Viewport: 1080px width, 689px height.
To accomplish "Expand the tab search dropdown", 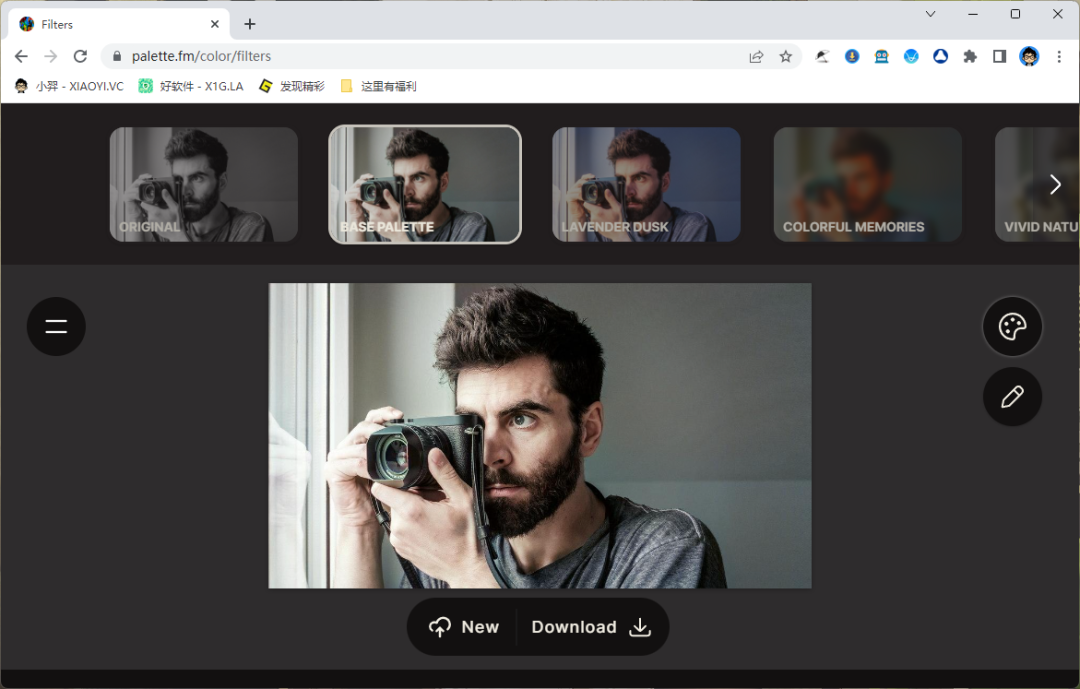I will pyautogui.click(x=930, y=14).
